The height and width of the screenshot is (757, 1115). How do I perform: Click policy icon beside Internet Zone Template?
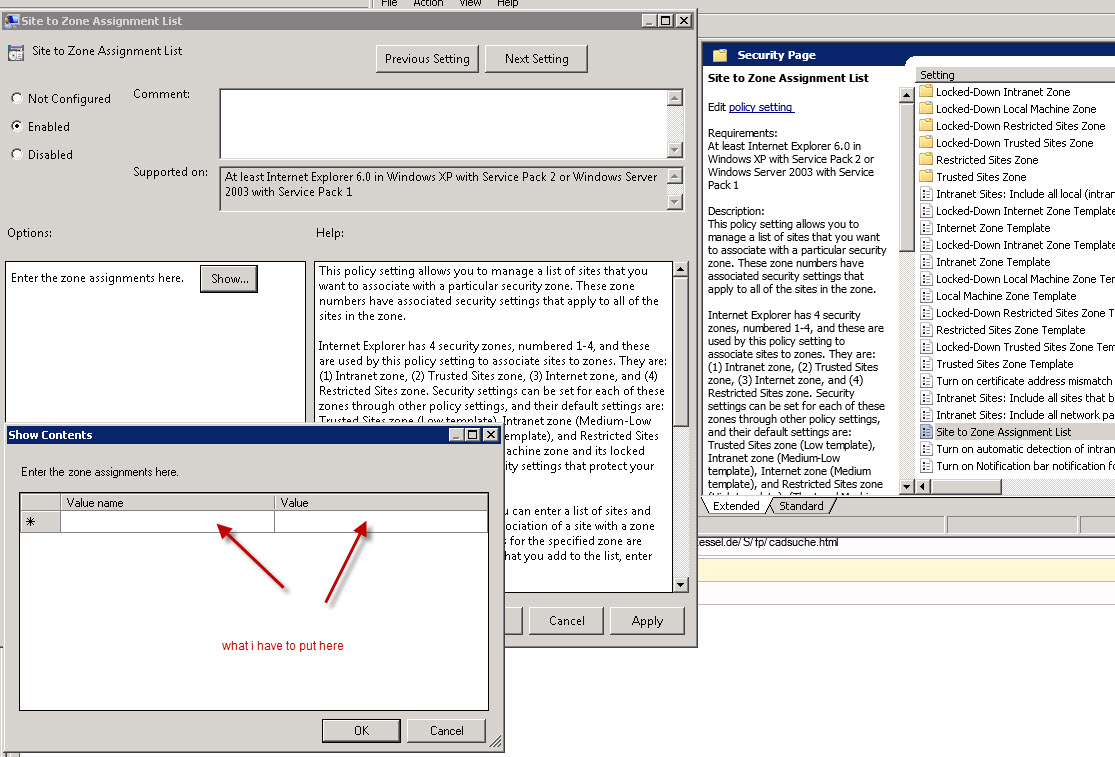click(x=926, y=228)
